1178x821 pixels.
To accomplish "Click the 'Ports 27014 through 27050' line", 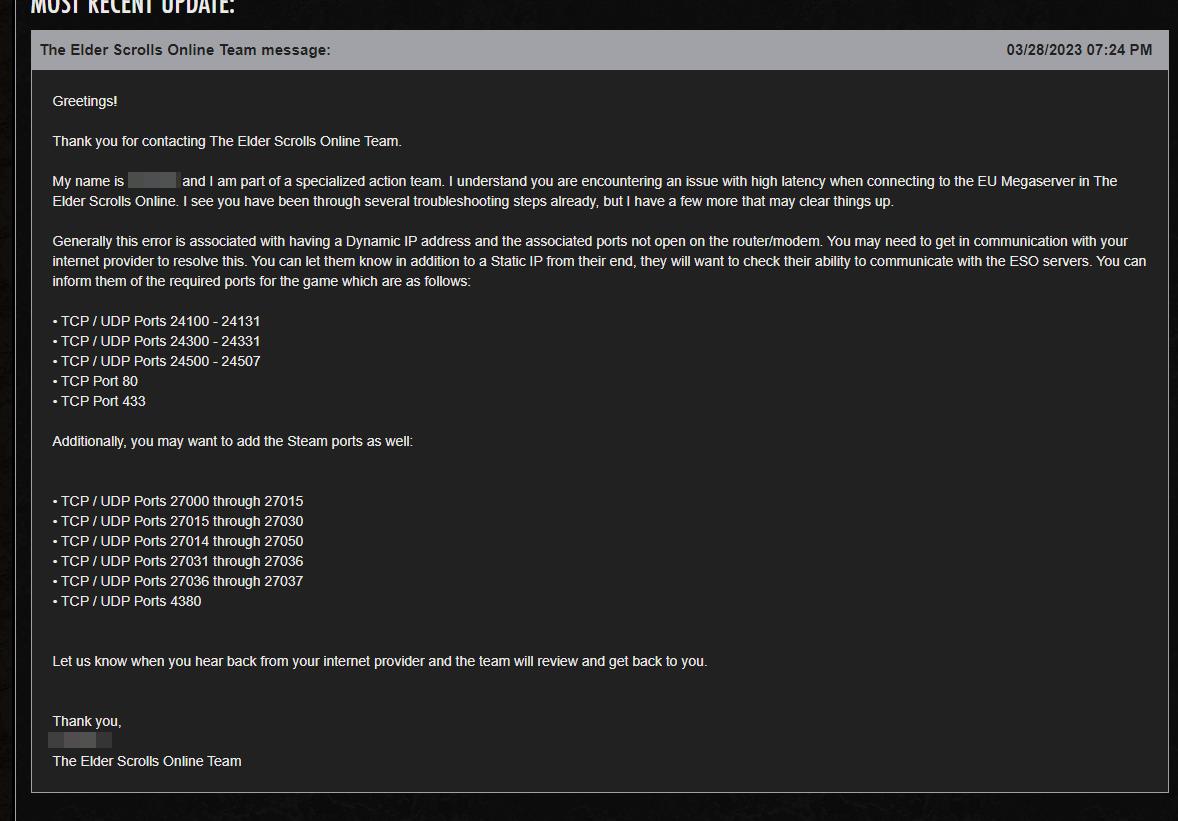I will click(x=178, y=542).
